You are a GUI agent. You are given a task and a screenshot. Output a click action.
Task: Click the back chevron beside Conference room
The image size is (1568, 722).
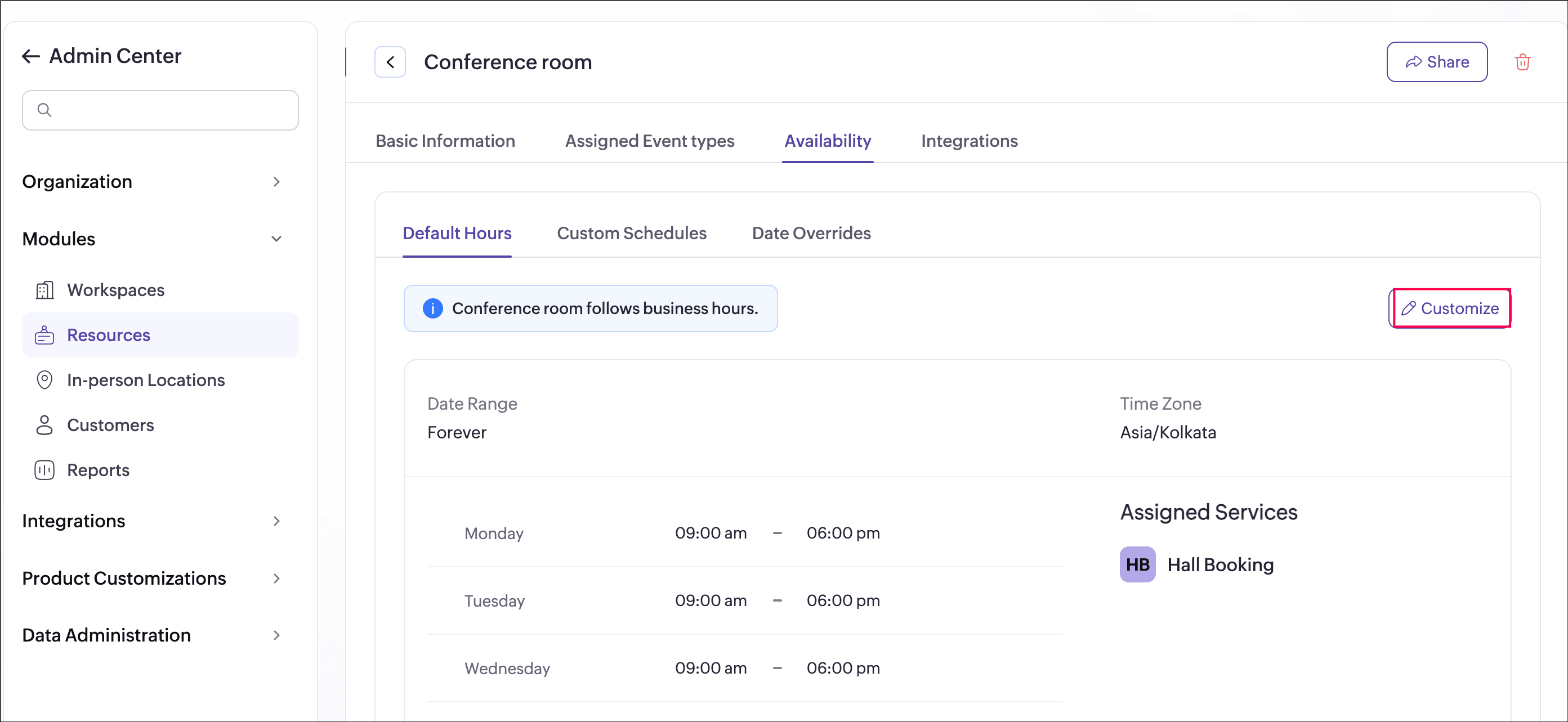click(x=390, y=62)
